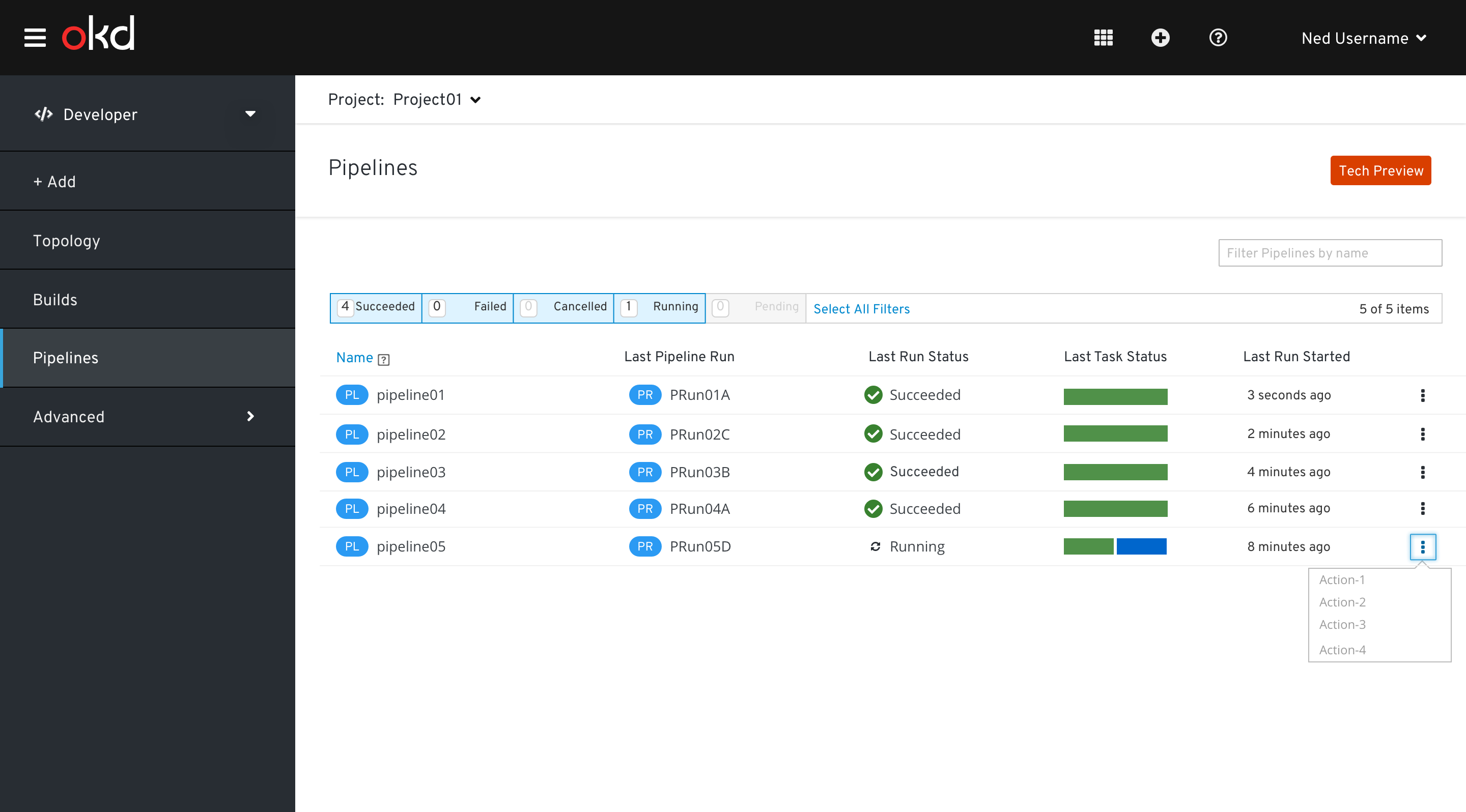1466x812 pixels.
Task: Click the grid/apps icon in top navigation
Action: coord(1103,38)
